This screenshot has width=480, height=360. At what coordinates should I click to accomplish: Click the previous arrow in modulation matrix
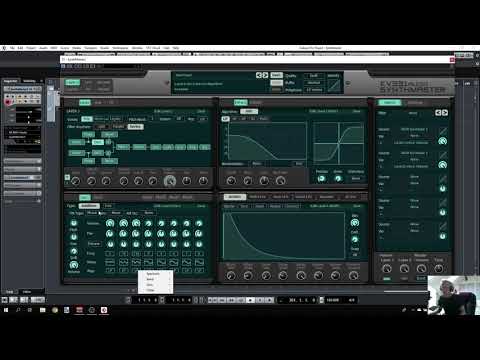pyautogui.click(x=438, y=113)
